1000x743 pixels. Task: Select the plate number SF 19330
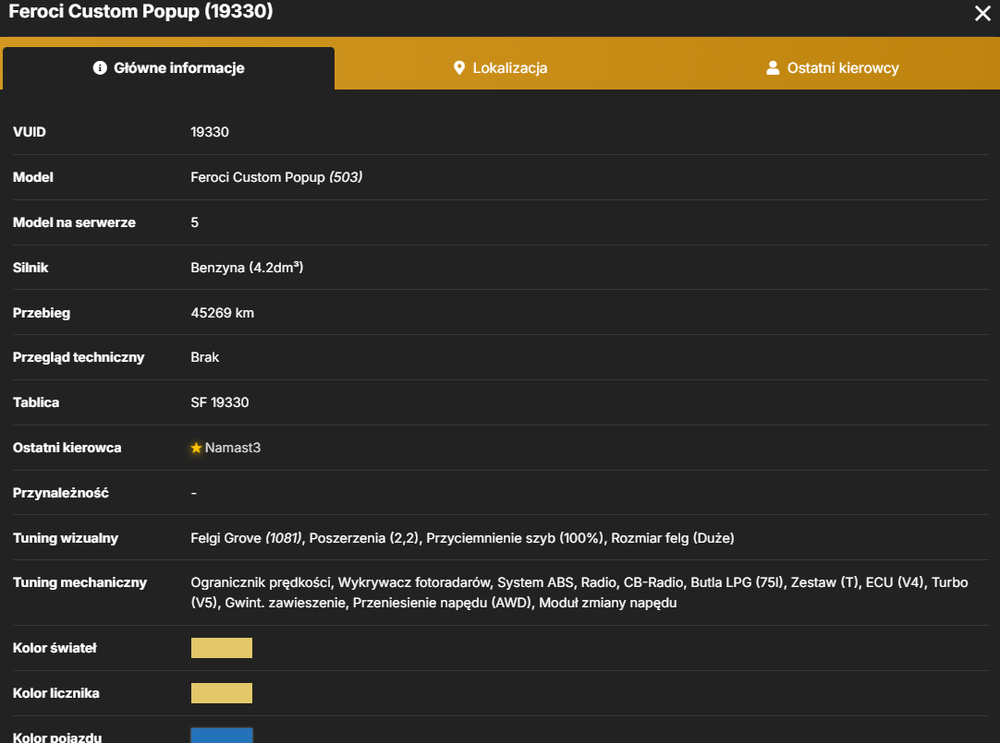pyautogui.click(x=219, y=402)
